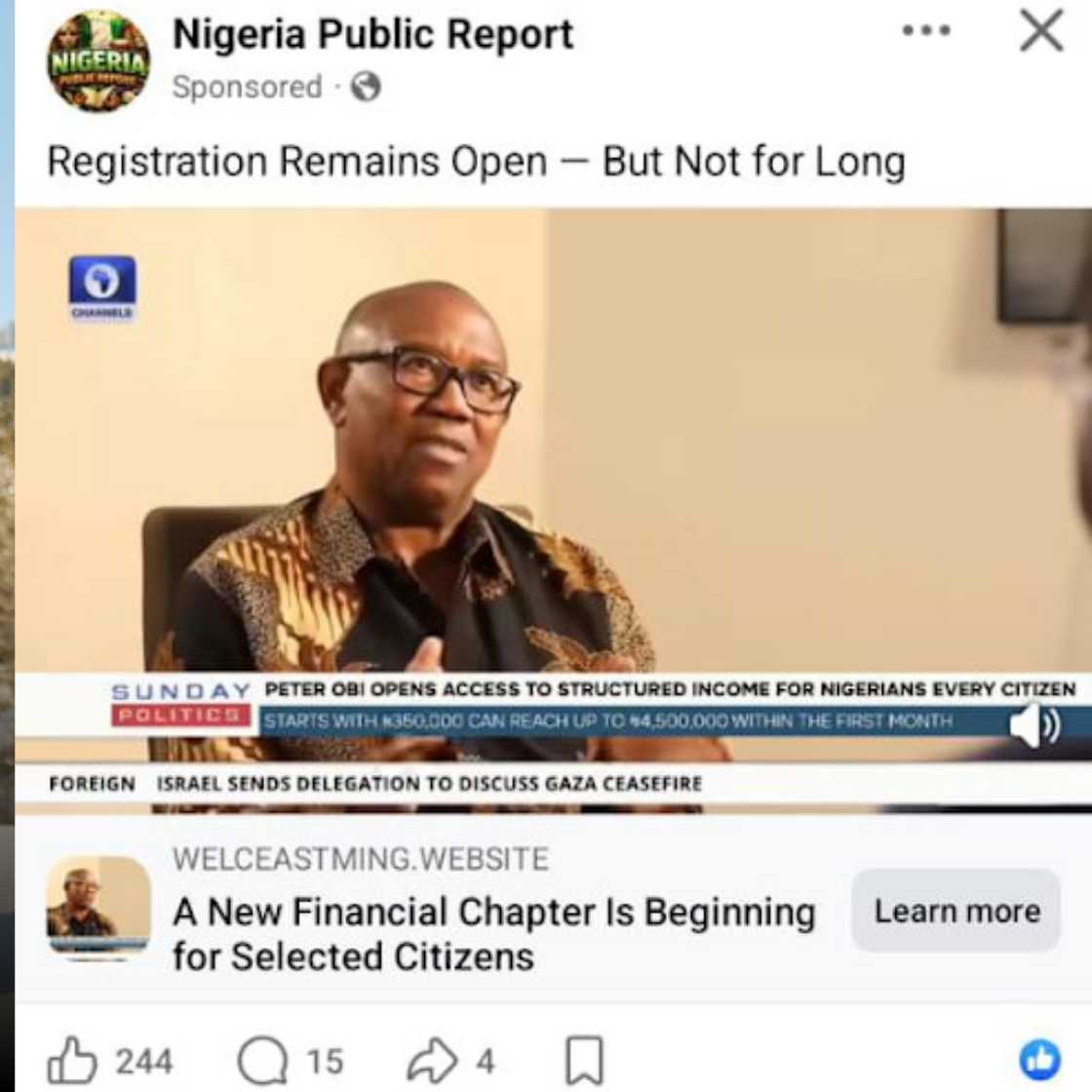Open Nigeria Public Report profile picture
This screenshot has width=1092, height=1092.
pos(98,61)
